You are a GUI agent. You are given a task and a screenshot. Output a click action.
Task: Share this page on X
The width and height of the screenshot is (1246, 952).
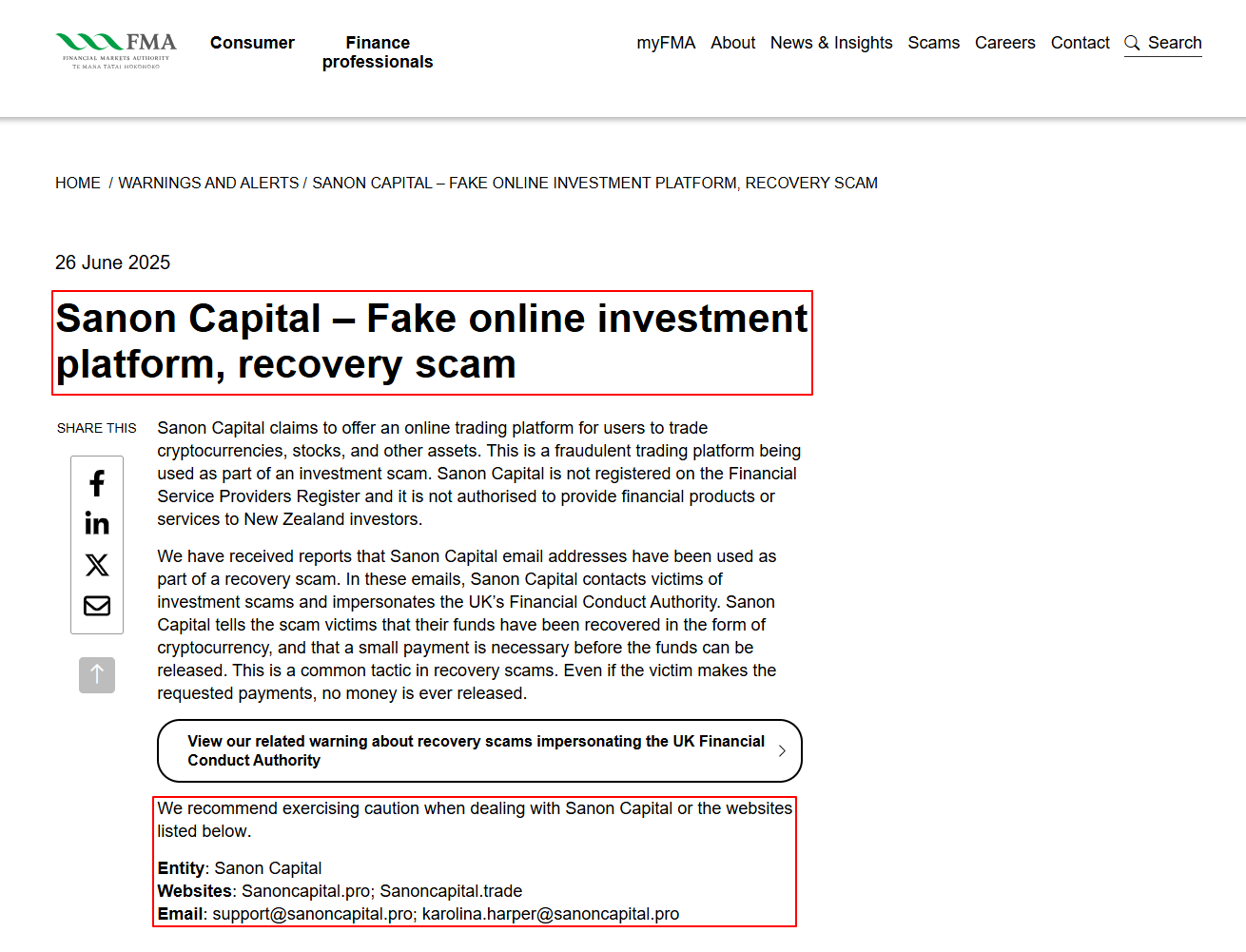(x=97, y=565)
